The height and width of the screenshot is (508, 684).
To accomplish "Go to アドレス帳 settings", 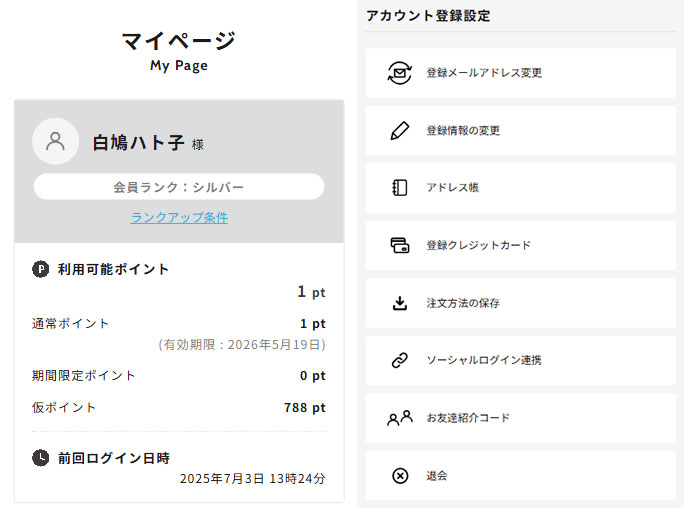I will pyautogui.click(x=453, y=188).
